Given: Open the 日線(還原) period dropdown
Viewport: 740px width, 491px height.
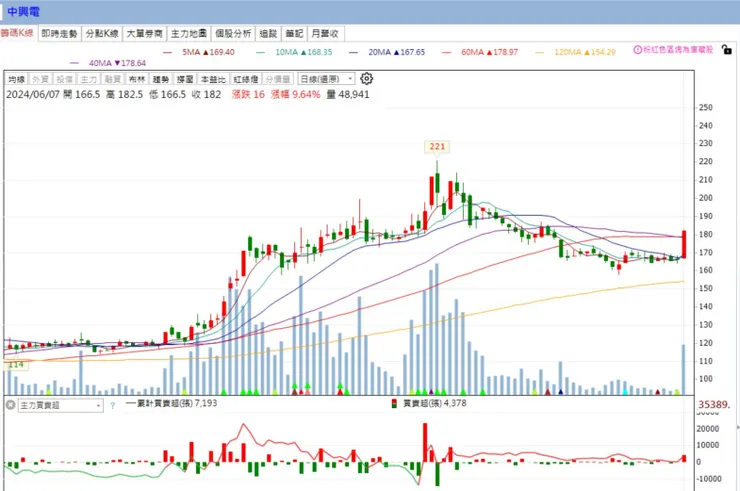Looking at the screenshot, I should pyautogui.click(x=326, y=79).
